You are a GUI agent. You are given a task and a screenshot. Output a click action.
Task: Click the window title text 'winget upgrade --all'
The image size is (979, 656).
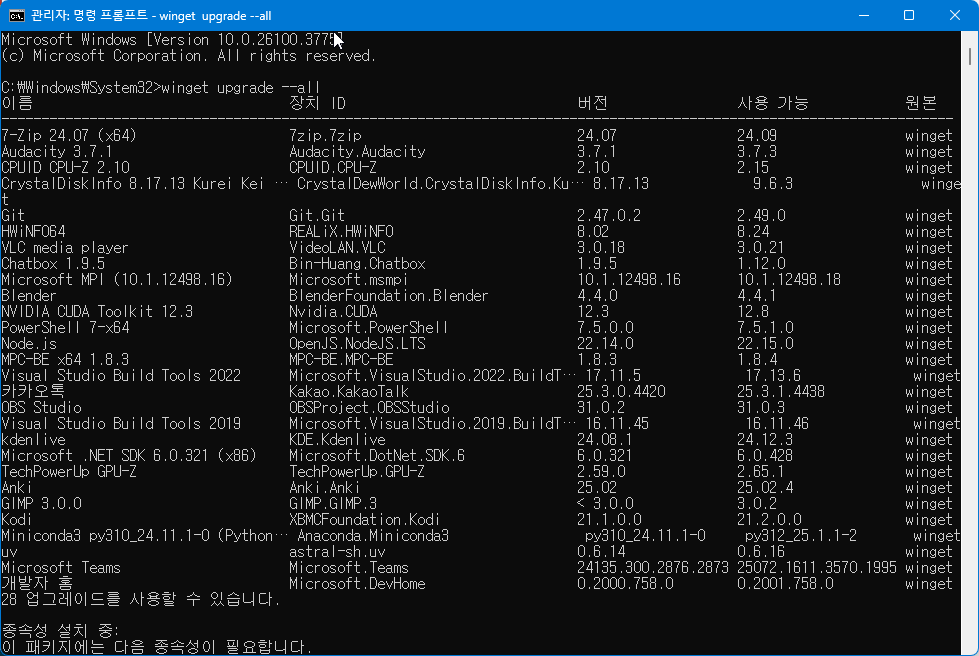(x=213, y=16)
